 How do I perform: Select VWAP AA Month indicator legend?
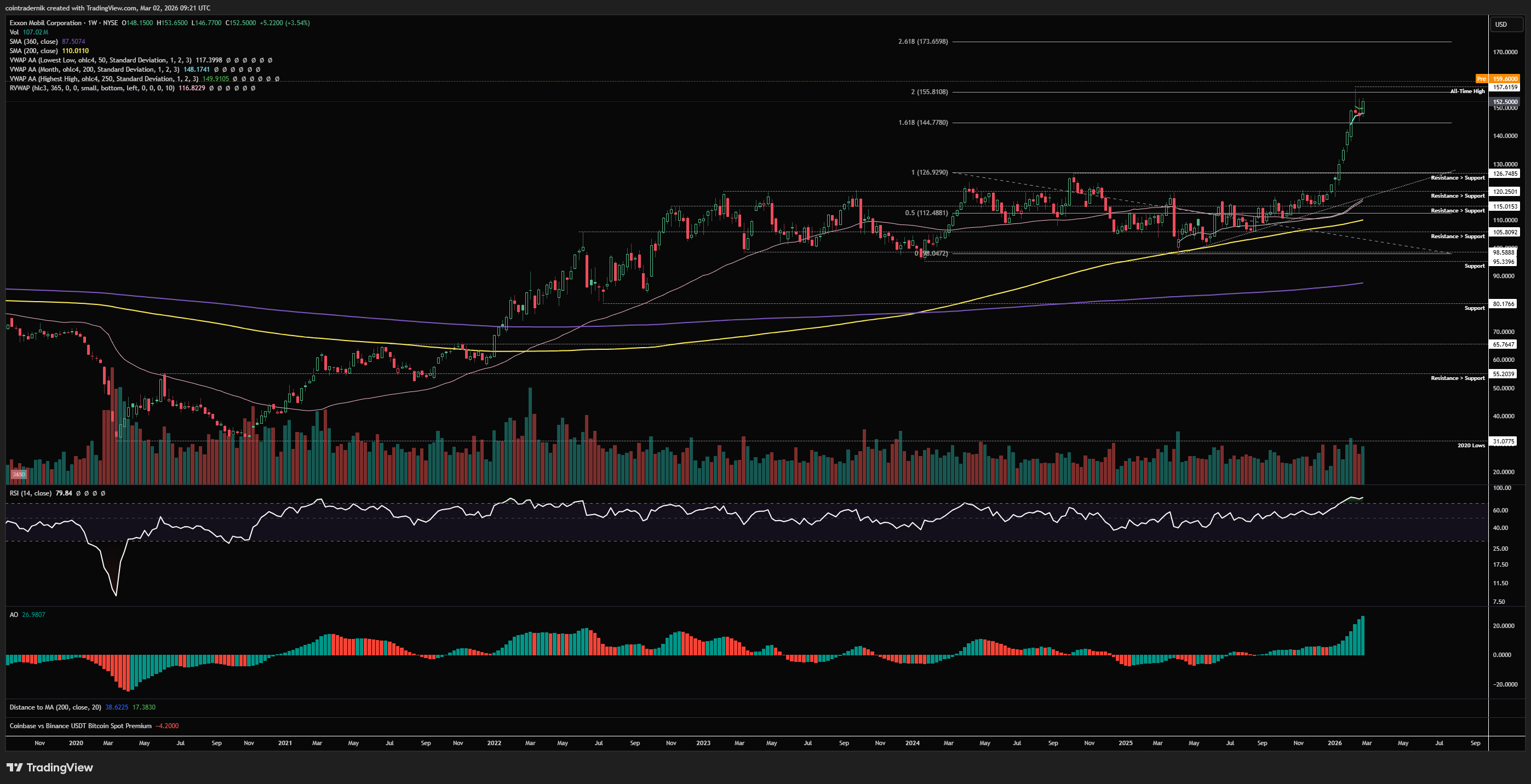[94, 70]
